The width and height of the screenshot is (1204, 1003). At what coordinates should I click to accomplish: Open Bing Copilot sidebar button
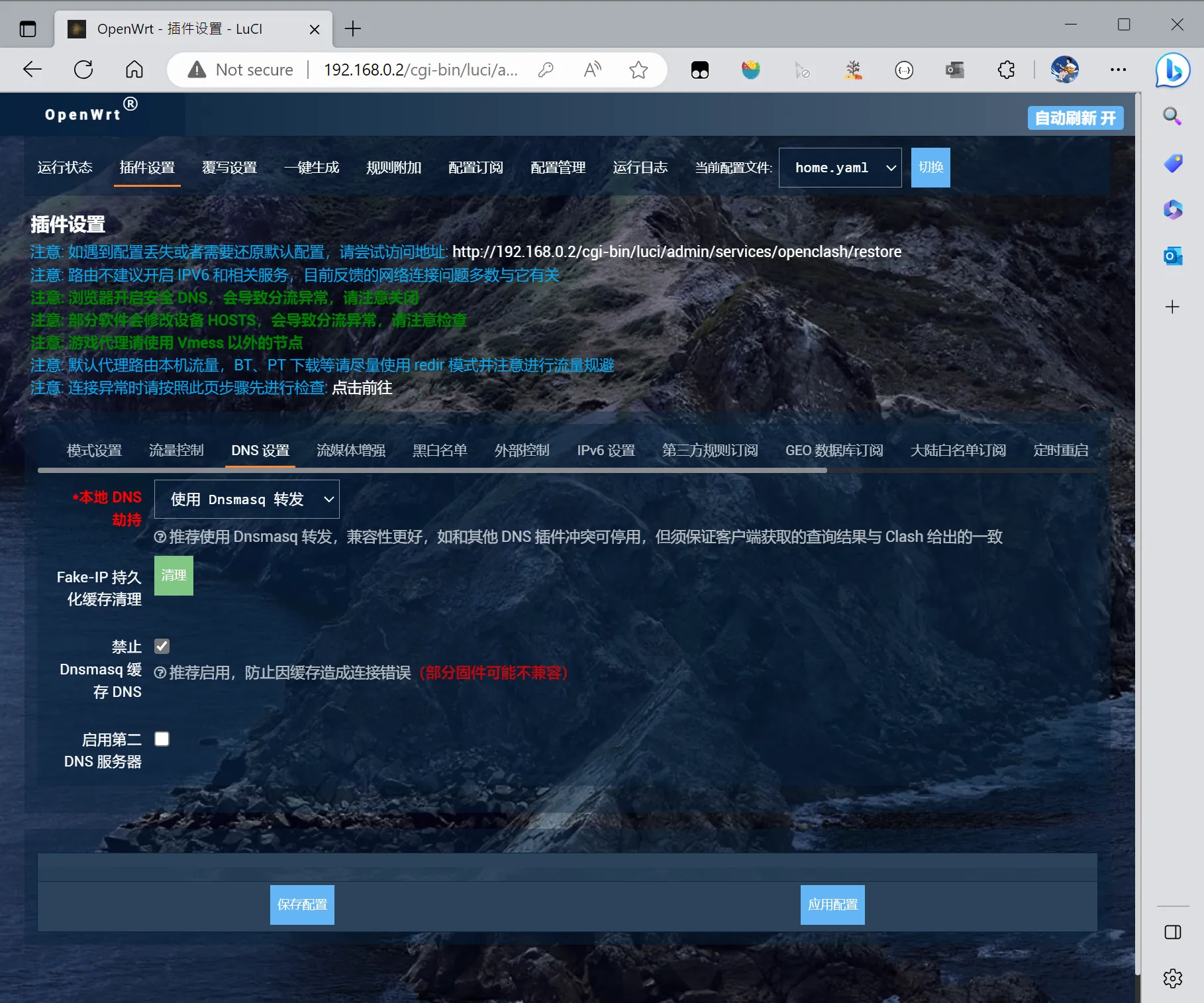point(1173,70)
